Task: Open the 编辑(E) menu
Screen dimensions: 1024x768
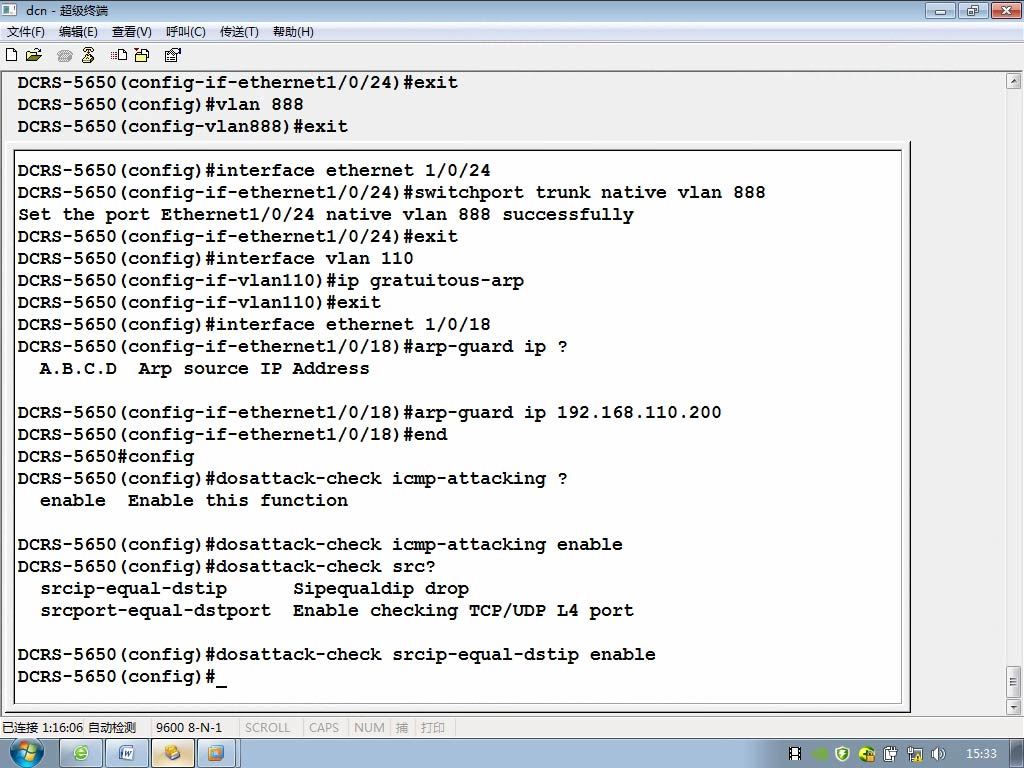Action: 78,31
